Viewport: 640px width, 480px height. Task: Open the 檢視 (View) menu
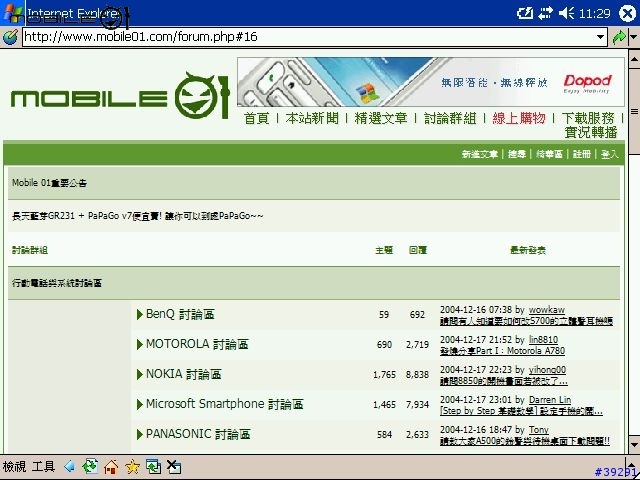14,466
